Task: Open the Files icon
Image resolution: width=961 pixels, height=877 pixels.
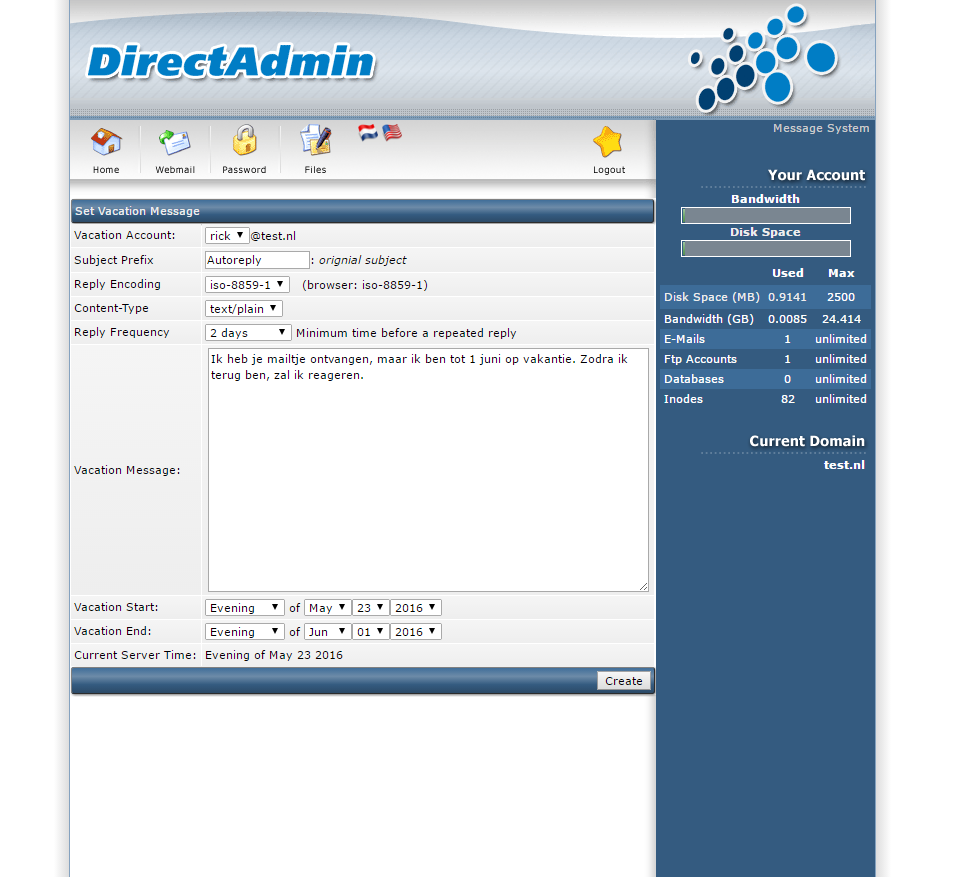Action: [315, 142]
